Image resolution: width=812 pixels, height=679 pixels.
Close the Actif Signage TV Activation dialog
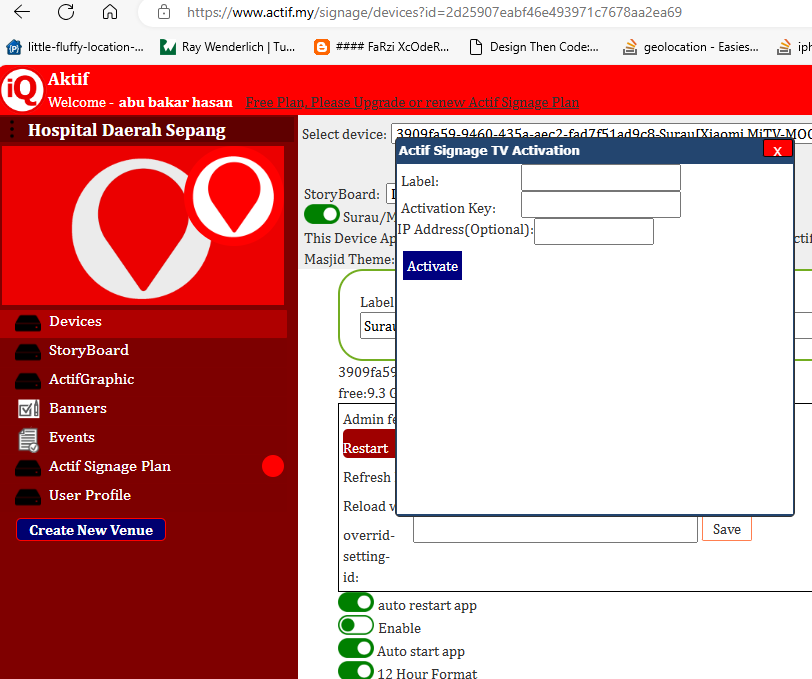pyautogui.click(x=777, y=150)
